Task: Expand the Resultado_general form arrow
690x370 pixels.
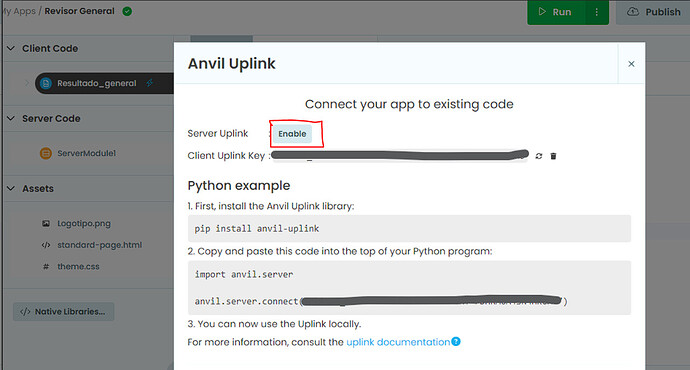Action: click(x=26, y=83)
